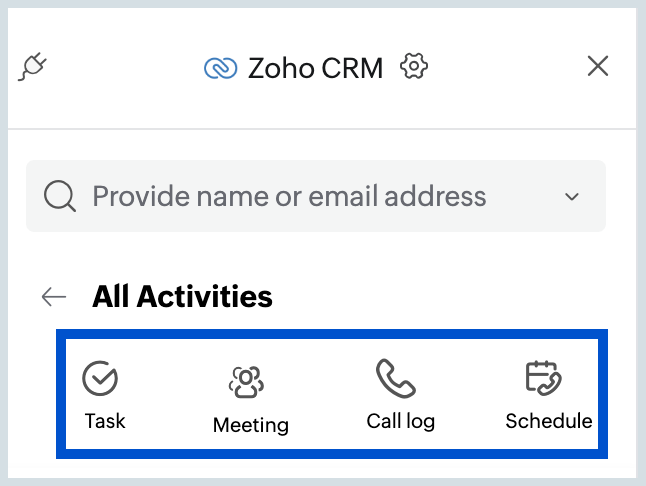Image resolution: width=646 pixels, height=486 pixels.
Task: Select the Call log phone icon
Action: tap(396, 379)
